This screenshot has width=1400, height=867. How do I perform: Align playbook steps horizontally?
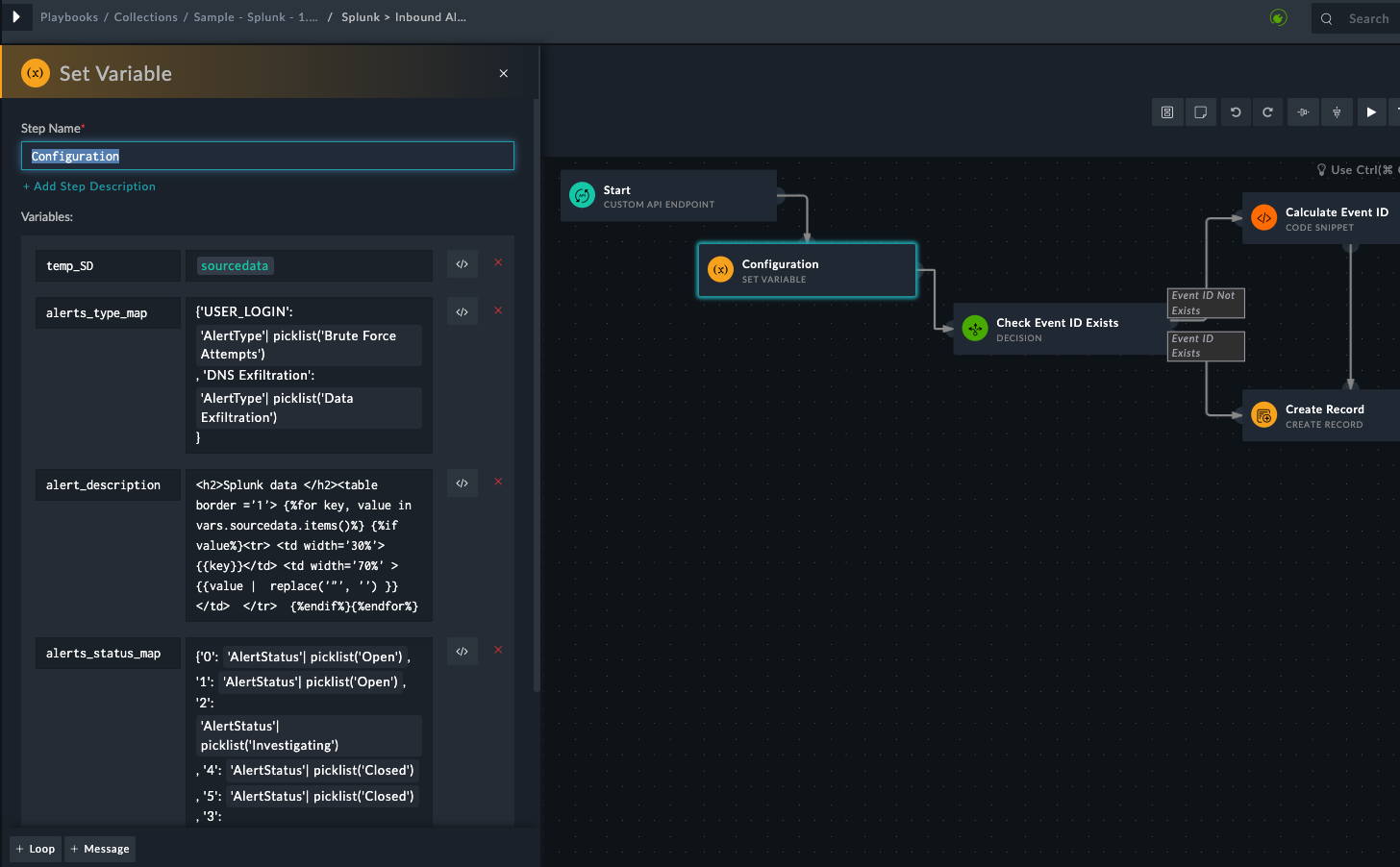1303,112
